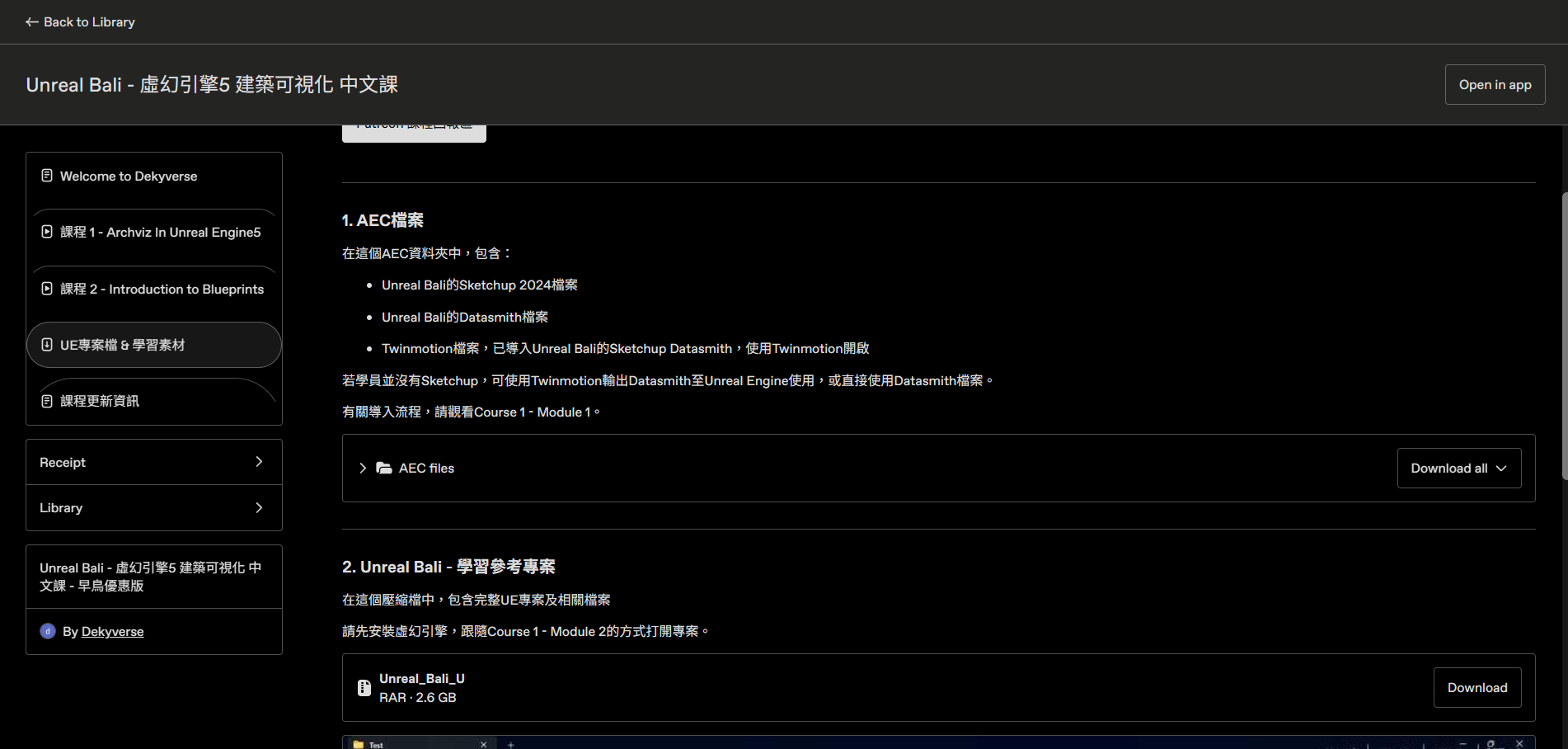
Task: Click the heading 1. AEC檔案
Action: coord(383,220)
